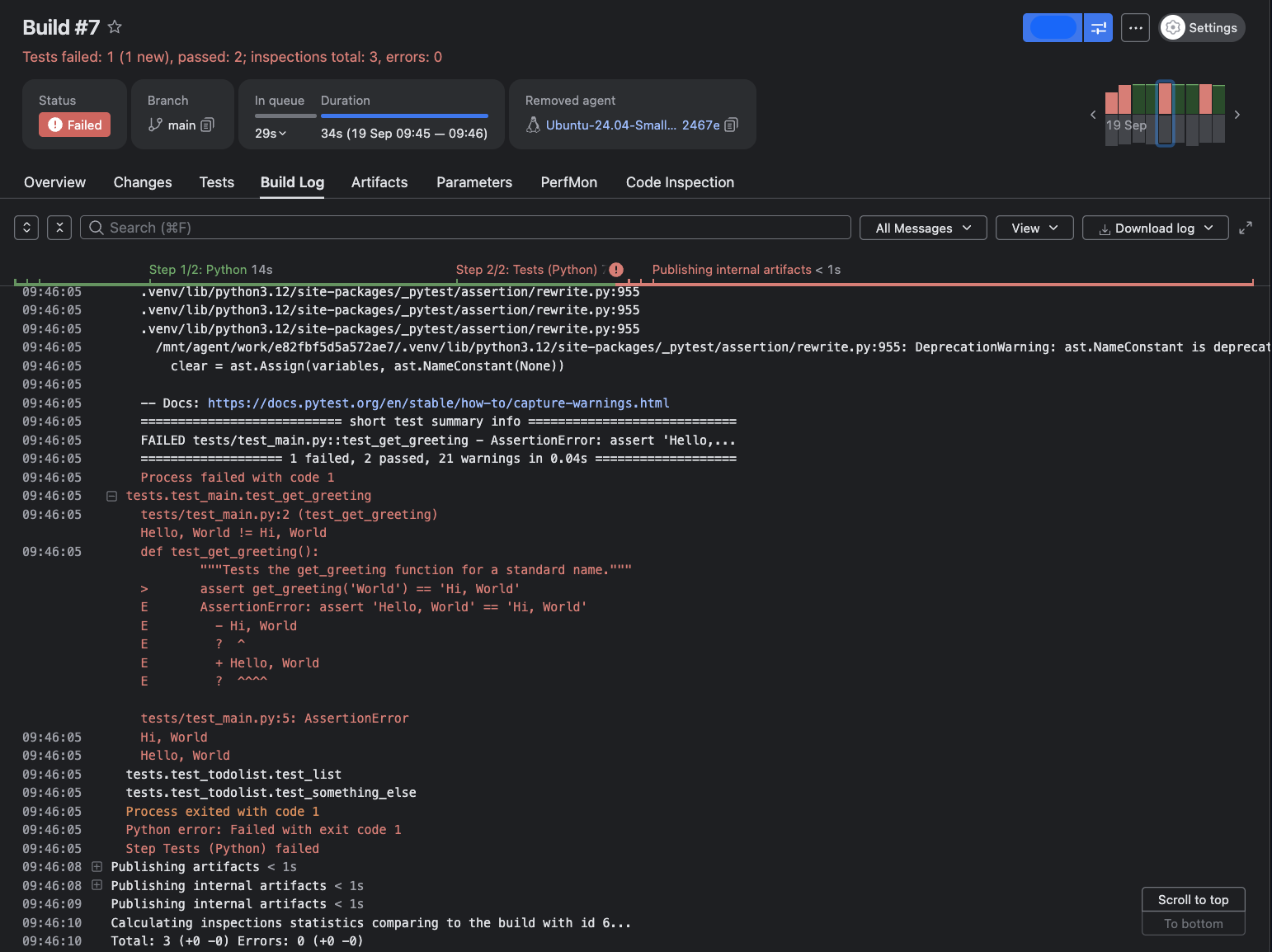Expand the Publishing artifacts log entry
This screenshot has width=1272, height=952.
[97, 867]
